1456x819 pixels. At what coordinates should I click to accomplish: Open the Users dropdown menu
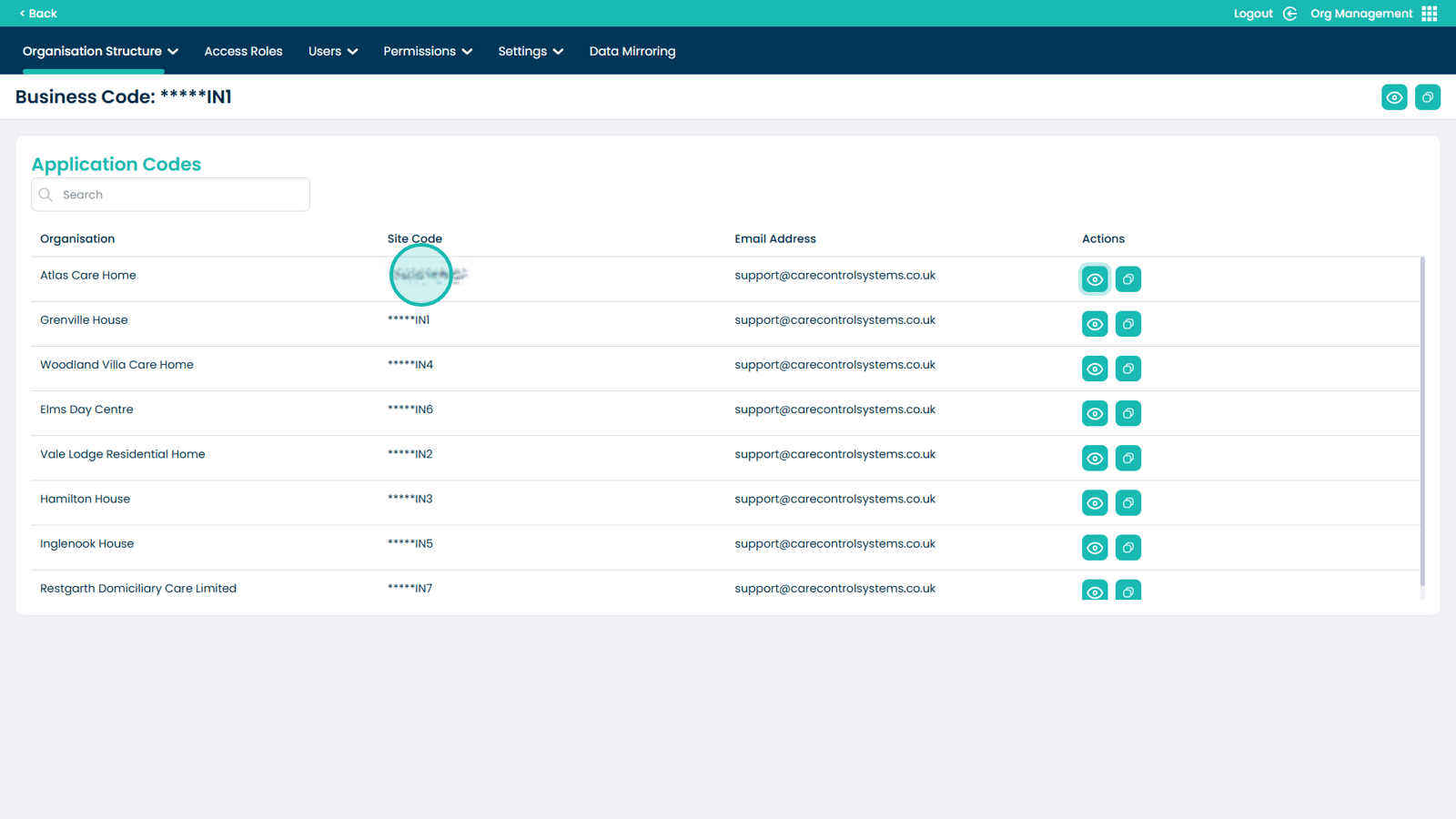[332, 51]
